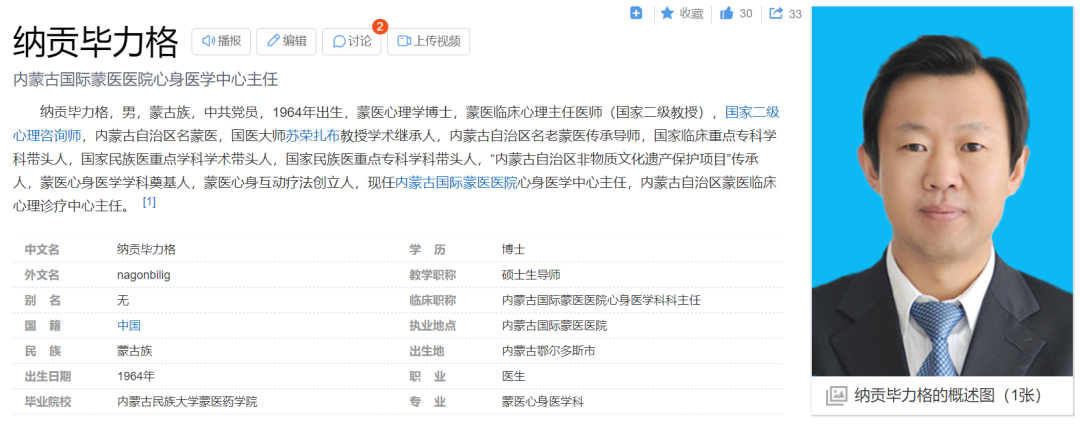Click the 中文名 field label
The width and height of the screenshot is (1080, 429).
[x=42, y=249]
